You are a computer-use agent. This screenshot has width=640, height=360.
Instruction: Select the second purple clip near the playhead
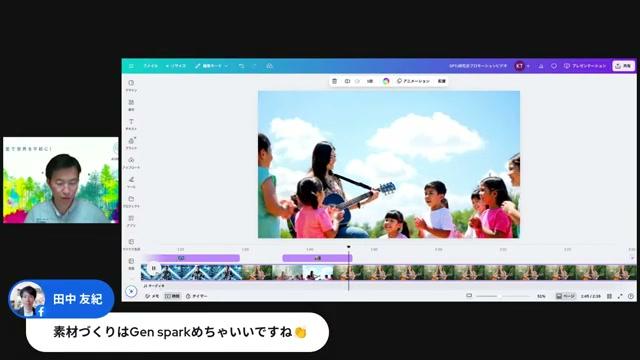point(317,258)
